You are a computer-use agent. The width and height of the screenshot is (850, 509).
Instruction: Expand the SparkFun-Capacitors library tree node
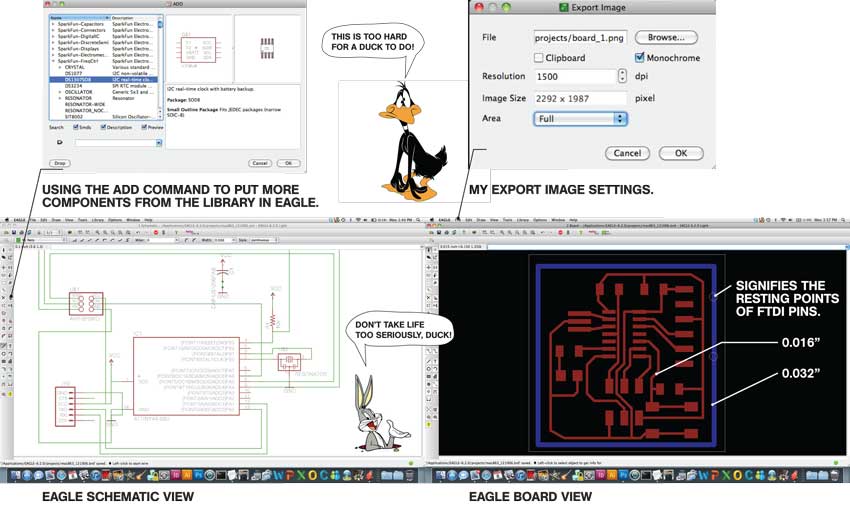(x=53, y=24)
